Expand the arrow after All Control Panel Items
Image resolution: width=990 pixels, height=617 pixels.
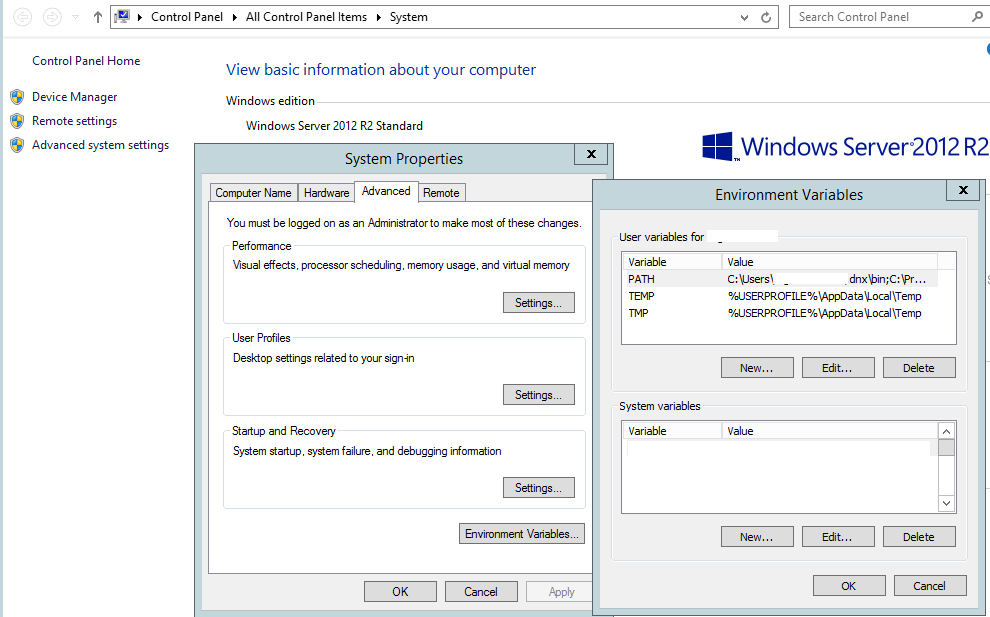[x=378, y=17]
